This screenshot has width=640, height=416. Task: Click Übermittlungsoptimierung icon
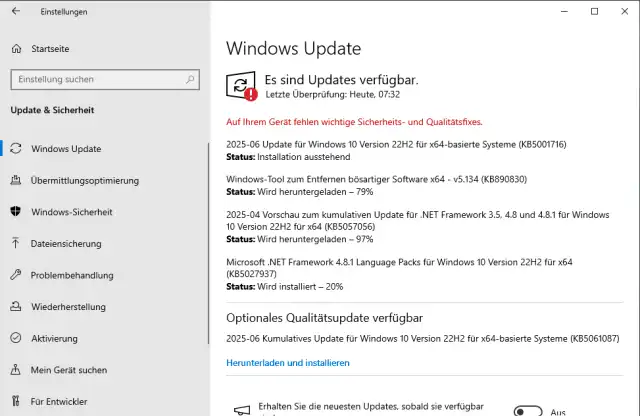click(x=16, y=180)
